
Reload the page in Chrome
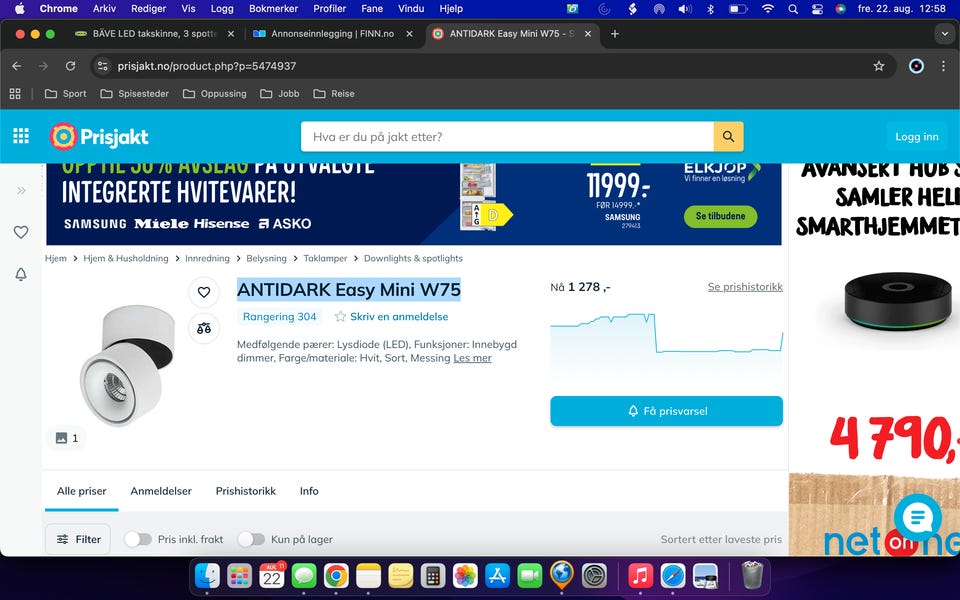[70, 66]
